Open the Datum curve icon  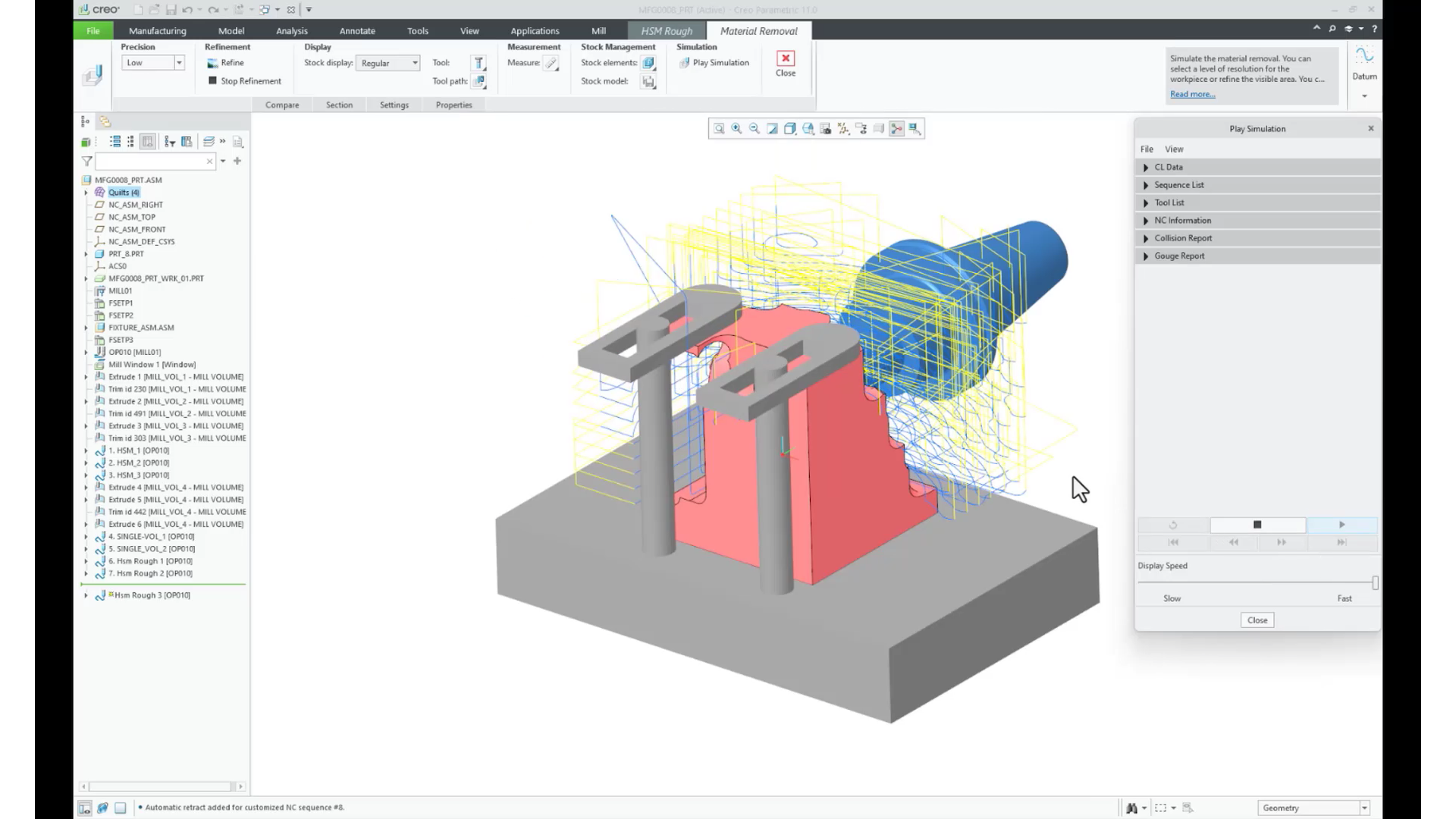pyautogui.click(x=1364, y=55)
